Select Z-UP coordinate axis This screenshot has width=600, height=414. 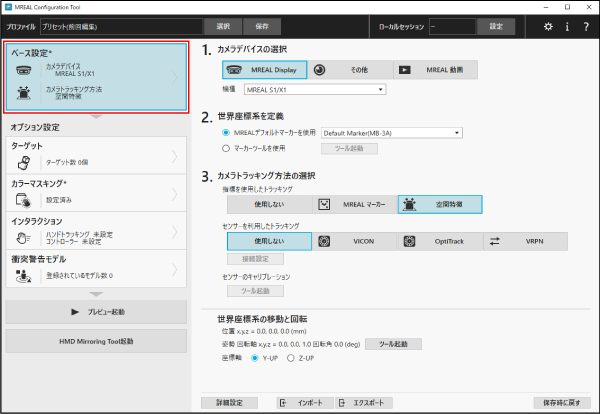290,358
